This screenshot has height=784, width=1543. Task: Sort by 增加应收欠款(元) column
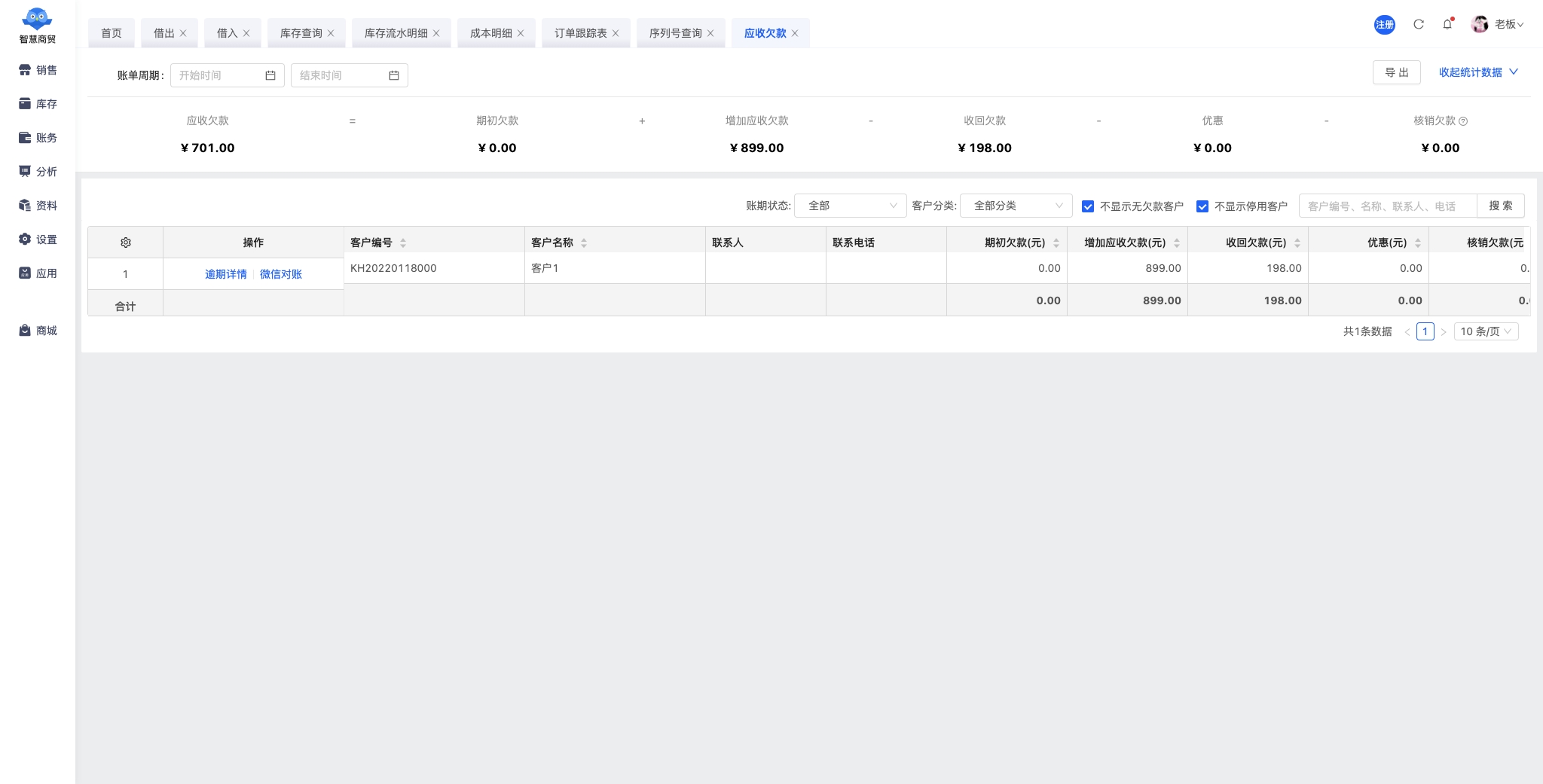[x=1177, y=243]
